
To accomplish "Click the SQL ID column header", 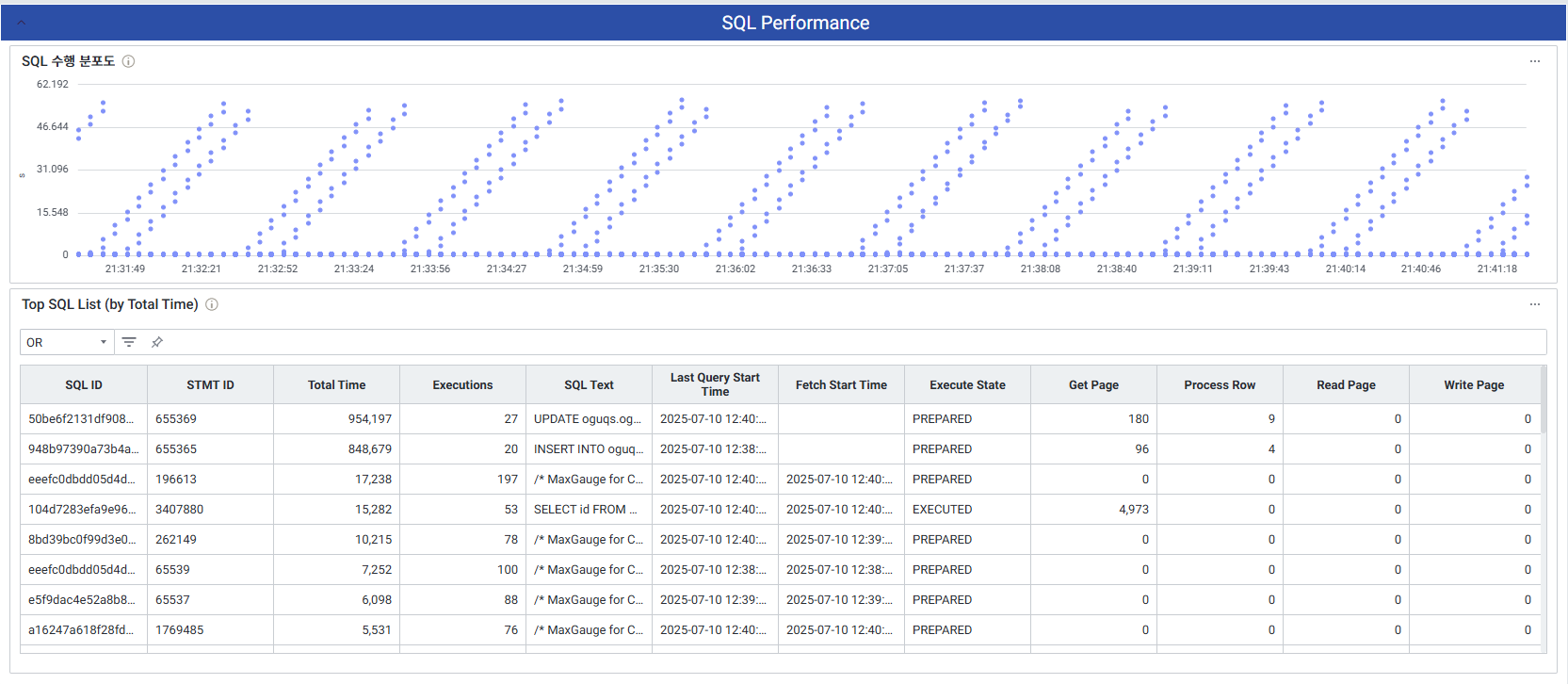I will 84,384.
